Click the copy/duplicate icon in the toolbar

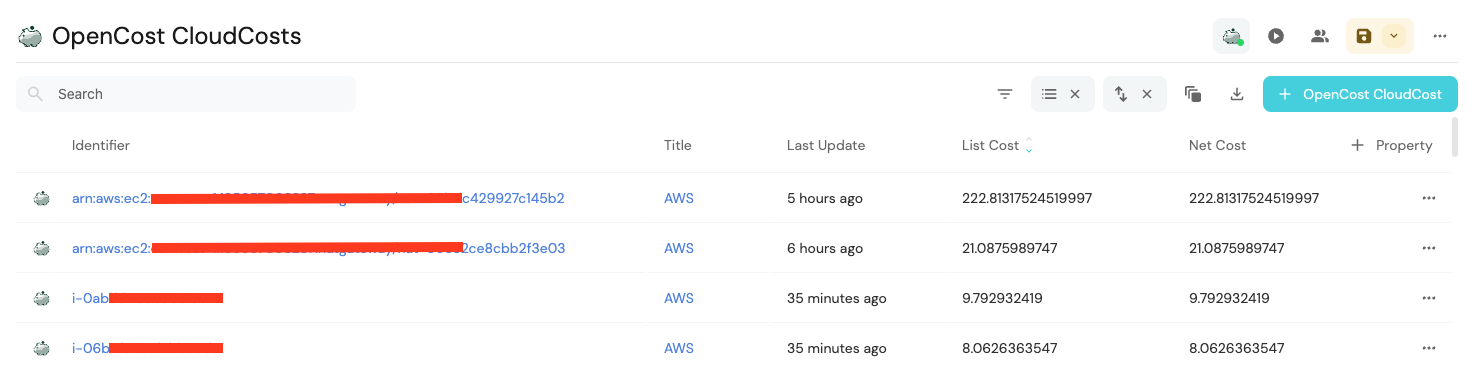tap(1192, 94)
